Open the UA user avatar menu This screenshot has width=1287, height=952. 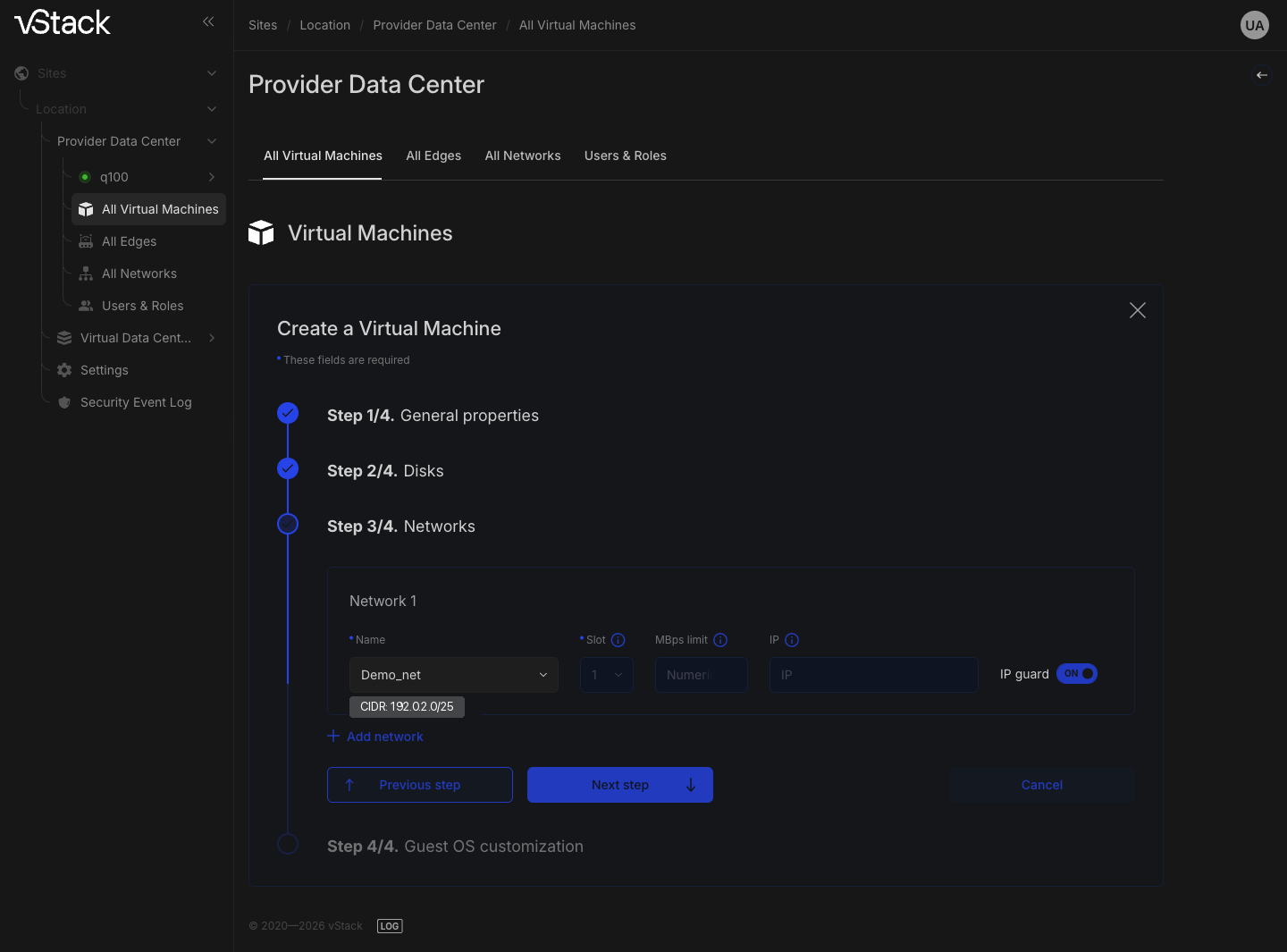pos(1255,25)
